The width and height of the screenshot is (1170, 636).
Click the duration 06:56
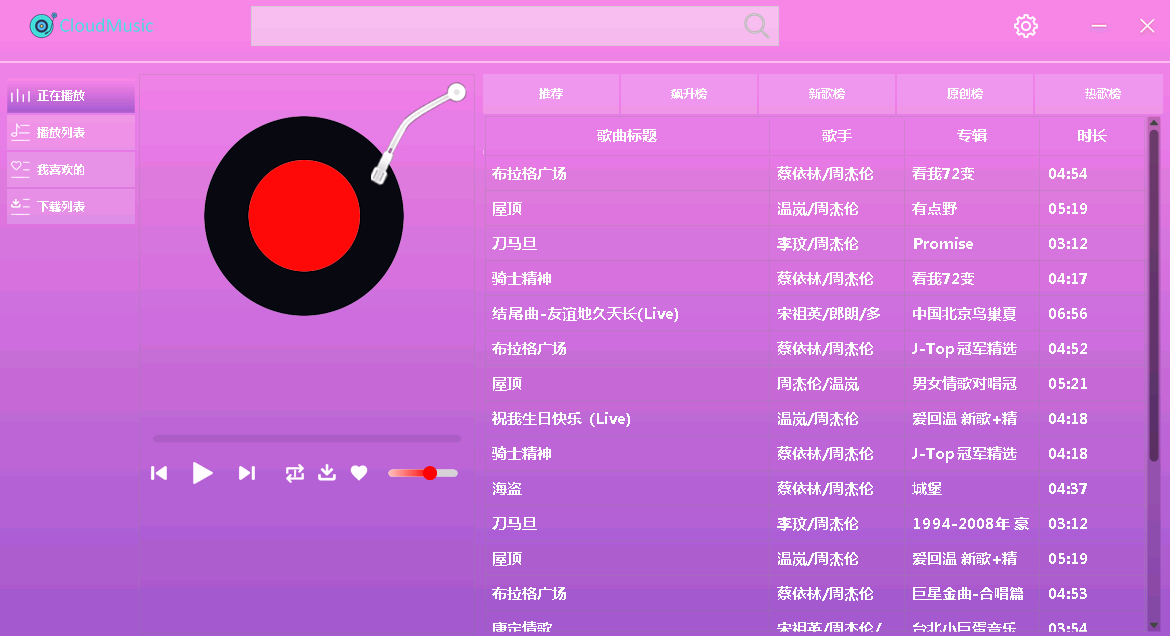1068,314
